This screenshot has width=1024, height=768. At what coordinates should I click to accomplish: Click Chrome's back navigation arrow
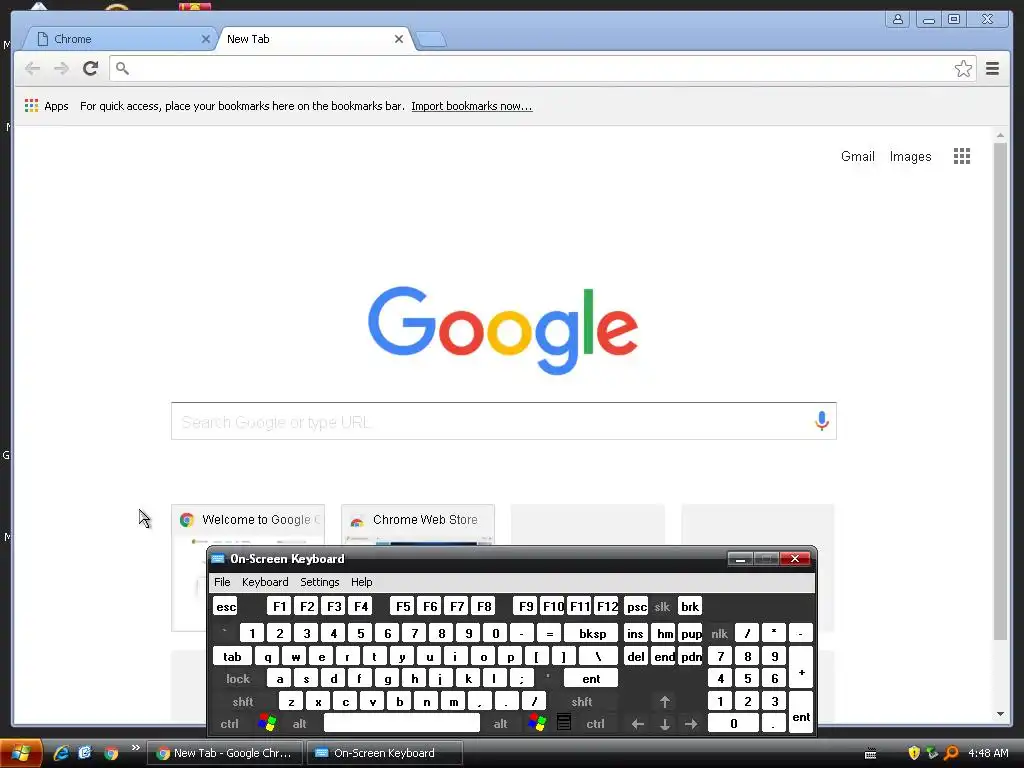click(32, 69)
